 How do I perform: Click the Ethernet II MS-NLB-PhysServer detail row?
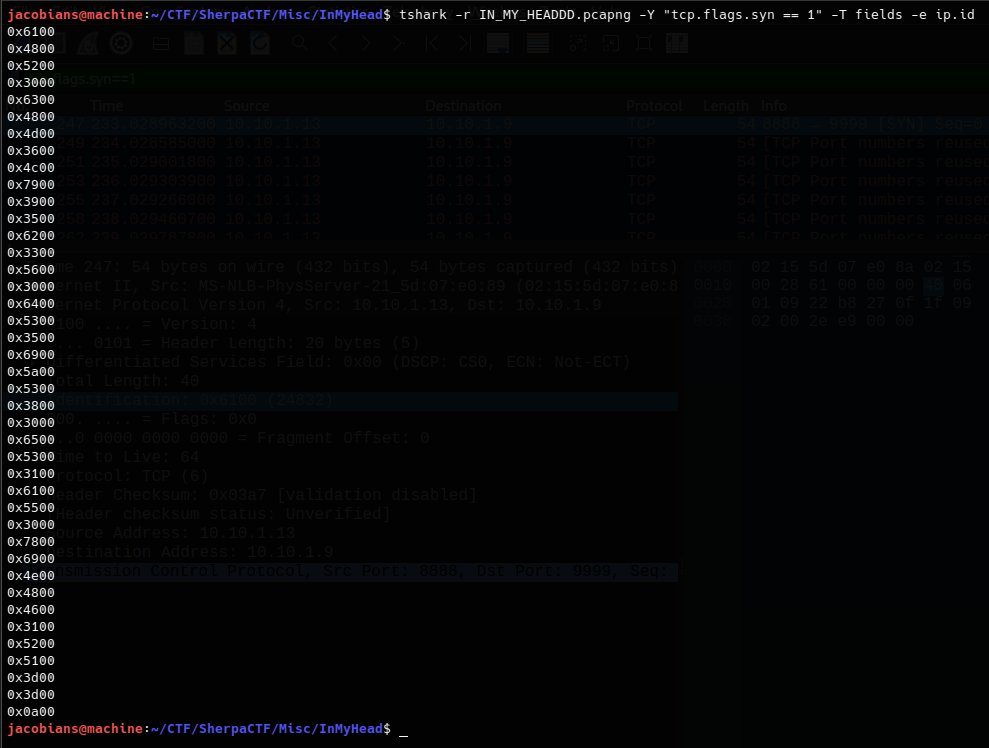365,286
